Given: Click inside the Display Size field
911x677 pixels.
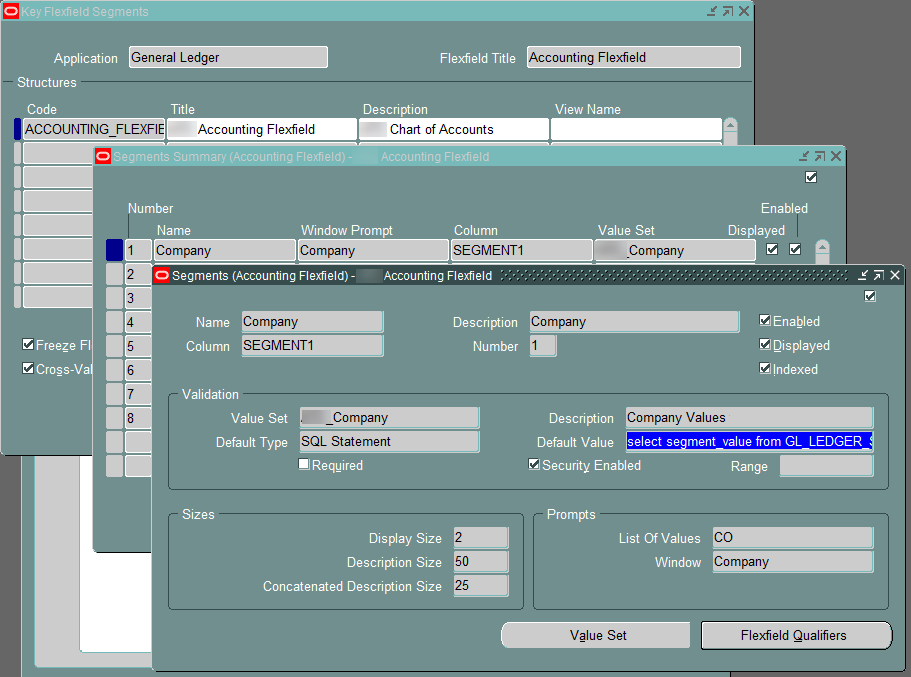Looking at the screenshot, I should [x=479, y=537].
